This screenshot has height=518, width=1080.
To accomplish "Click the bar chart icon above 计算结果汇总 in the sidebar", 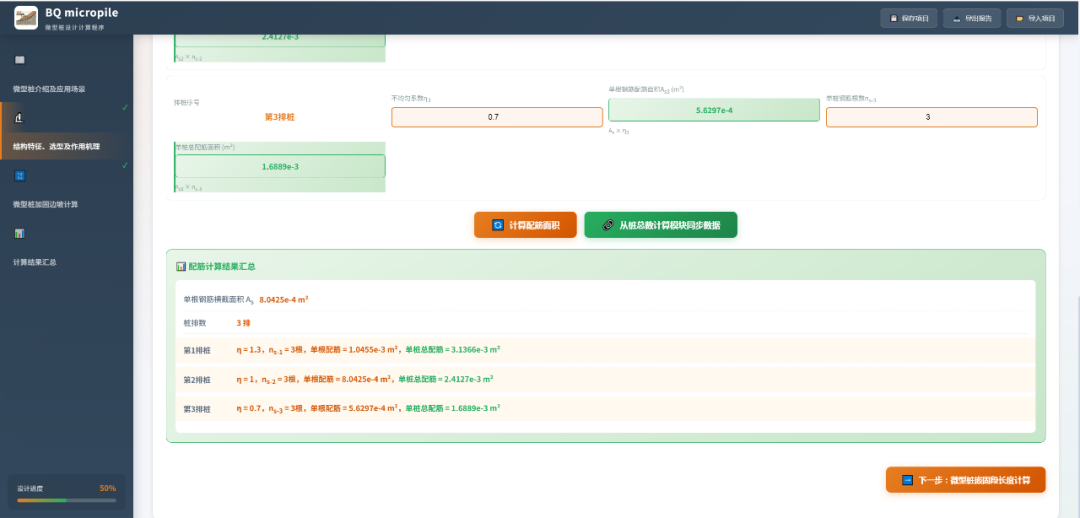I will (x=20, y=234).
